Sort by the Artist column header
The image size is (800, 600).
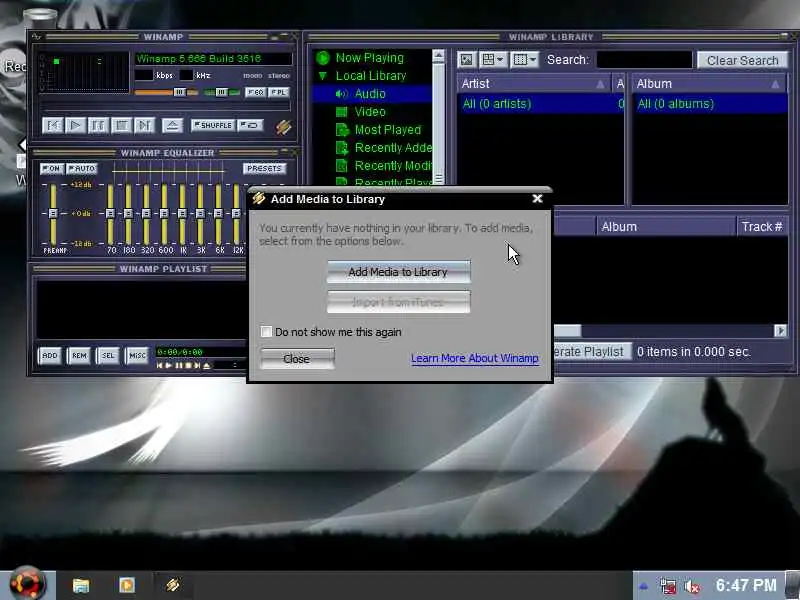pos(534,84)
